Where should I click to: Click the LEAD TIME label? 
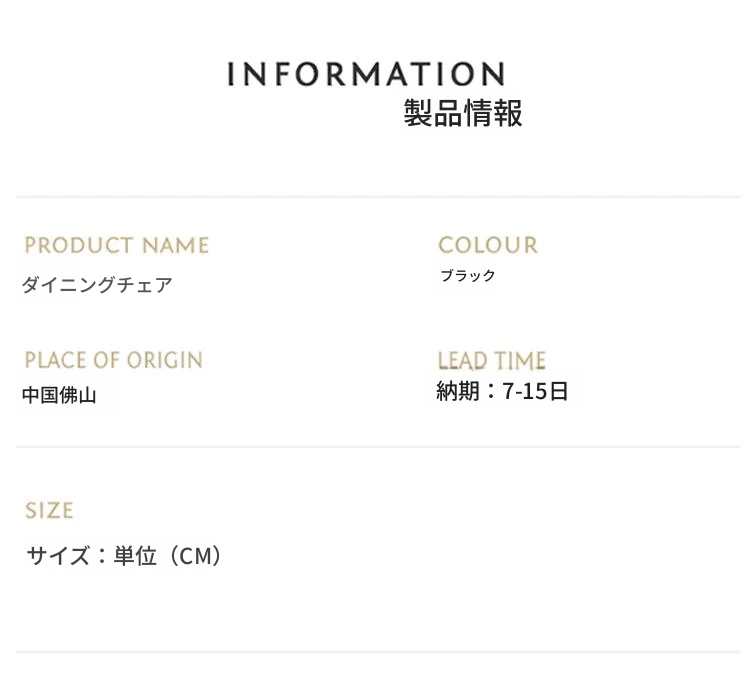point(492,361)
